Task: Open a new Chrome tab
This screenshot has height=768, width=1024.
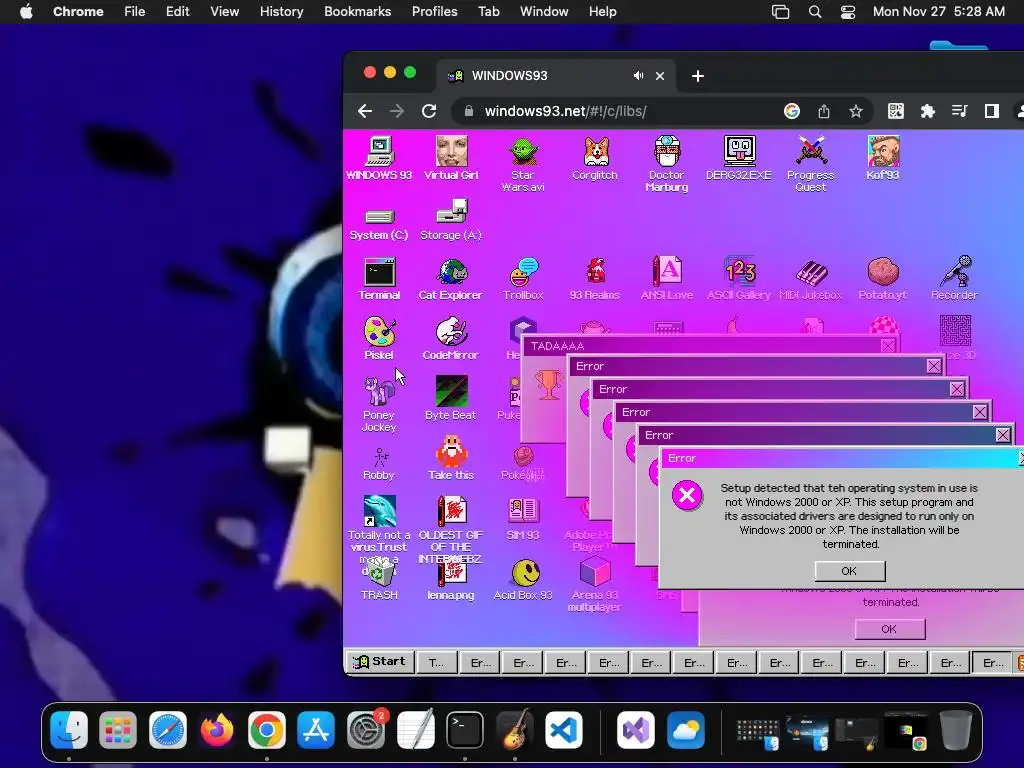Action: 697,76
